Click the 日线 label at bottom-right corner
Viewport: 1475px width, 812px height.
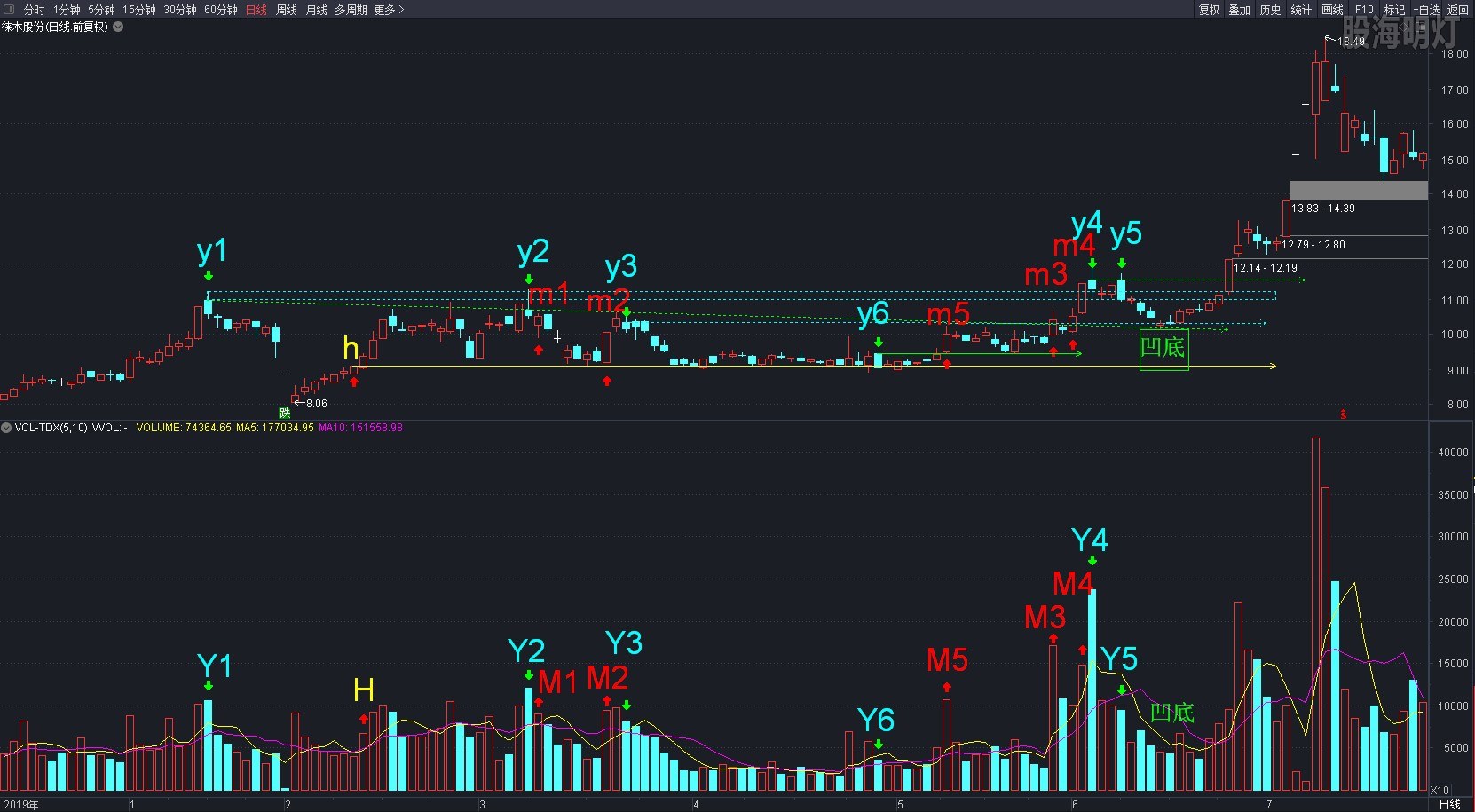click(1450, 804)
